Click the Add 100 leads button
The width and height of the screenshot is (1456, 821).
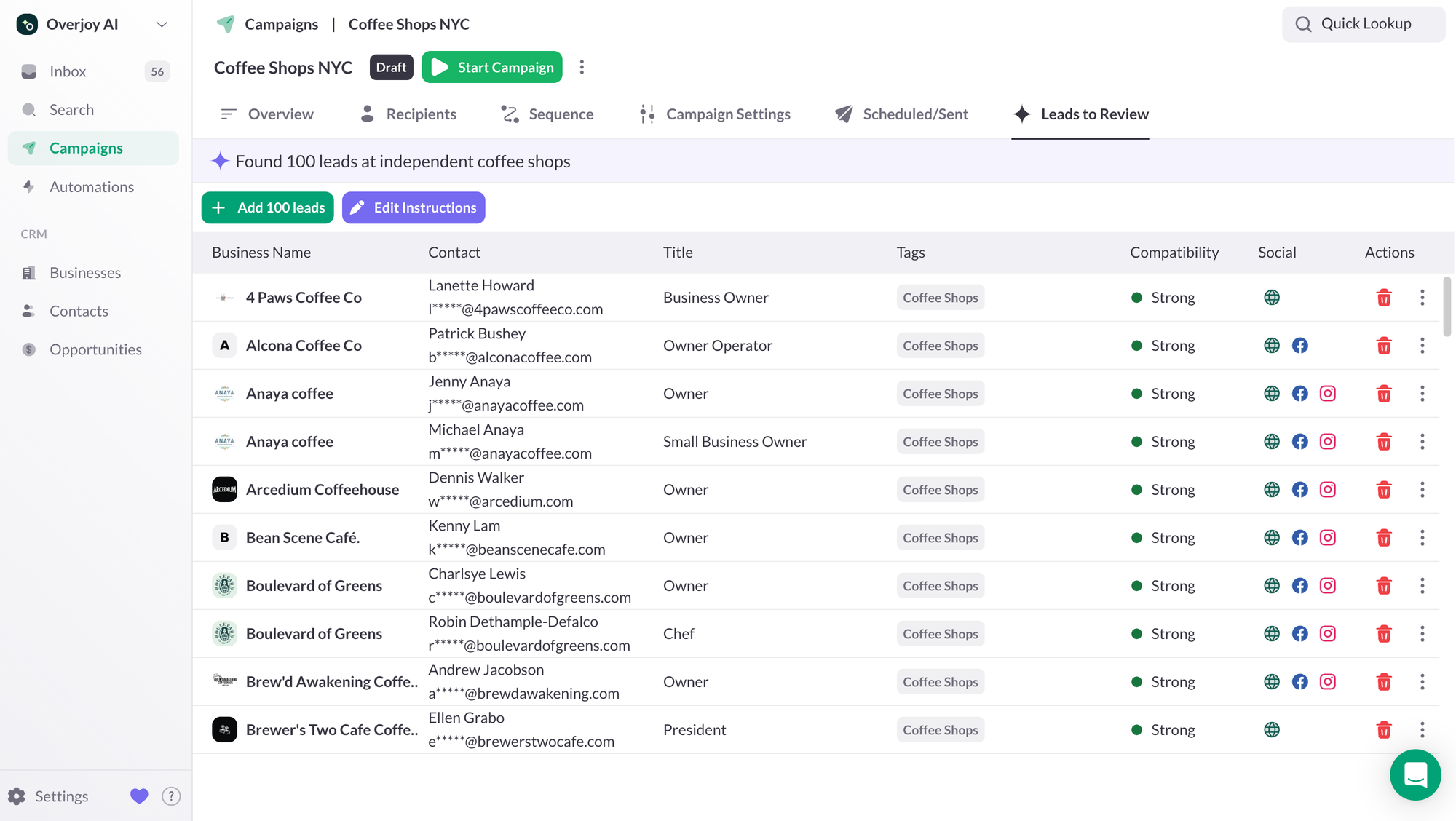tap(267, 208)
